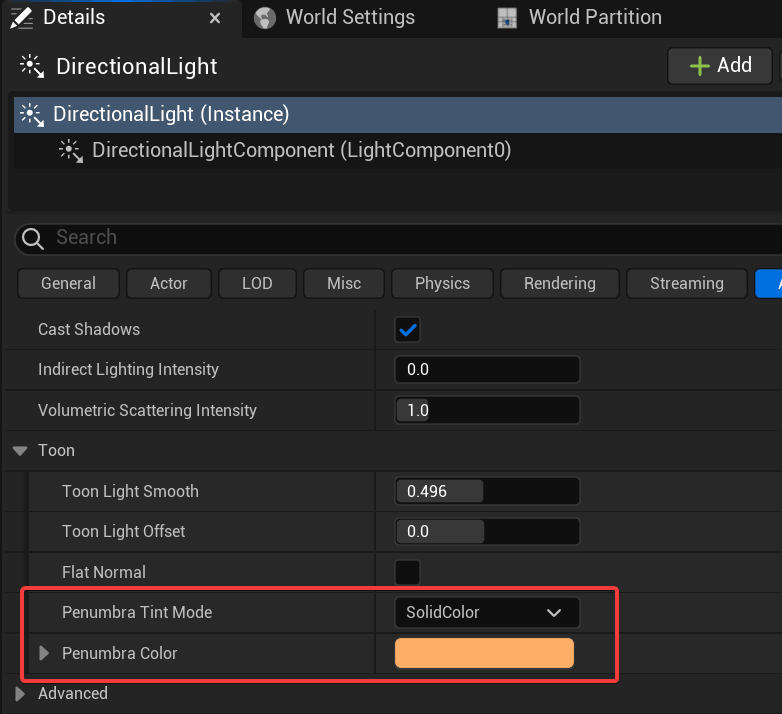Click the Indirect Lighting Intensity label
The width and height of the screenshot is (782, 714).
click(128, 369)
